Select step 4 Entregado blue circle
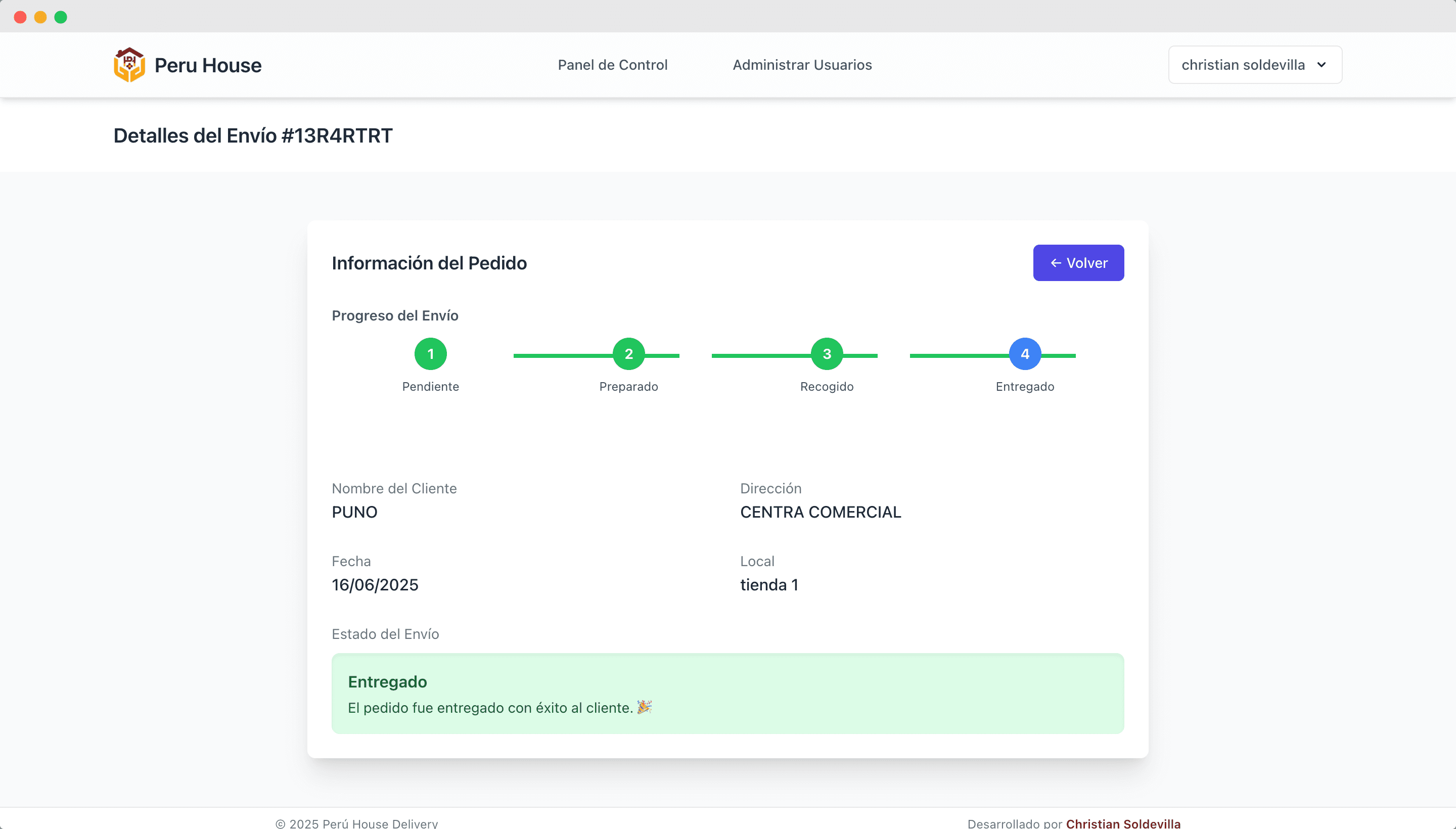 click(1024, 354)
